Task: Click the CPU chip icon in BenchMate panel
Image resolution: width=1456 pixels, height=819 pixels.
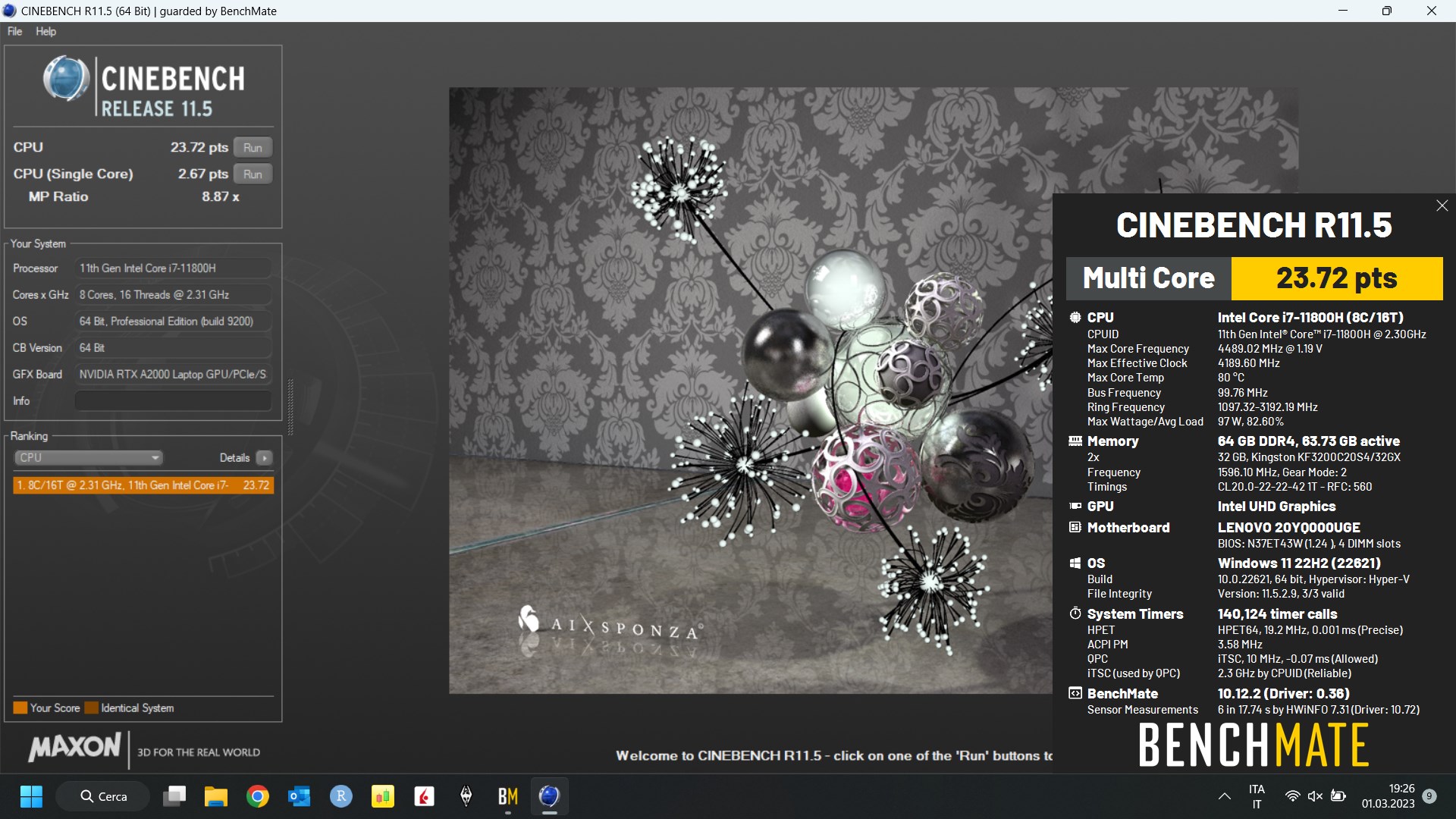Action: coord(1075,317)
